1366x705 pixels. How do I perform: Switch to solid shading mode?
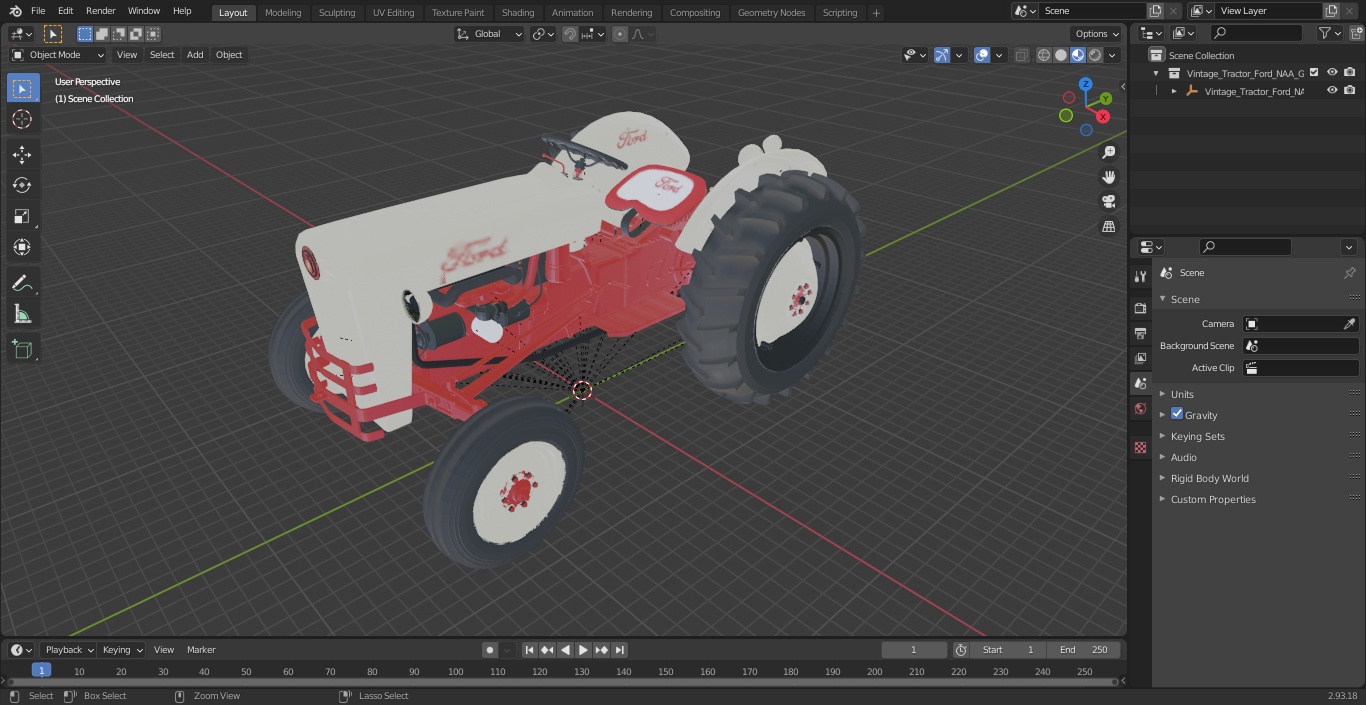[x=1061, y=55]
